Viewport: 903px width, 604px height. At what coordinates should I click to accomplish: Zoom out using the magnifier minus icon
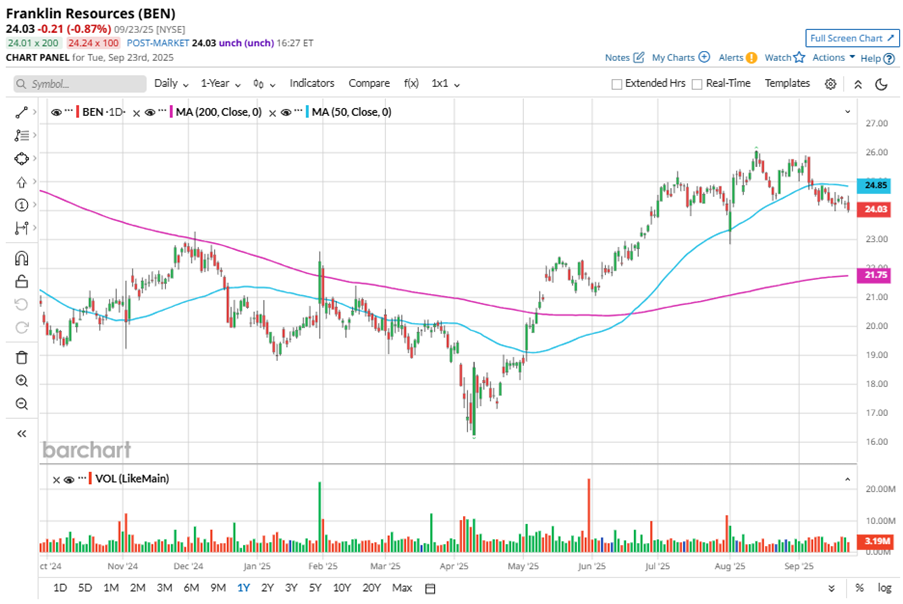(x=21, y=404)
